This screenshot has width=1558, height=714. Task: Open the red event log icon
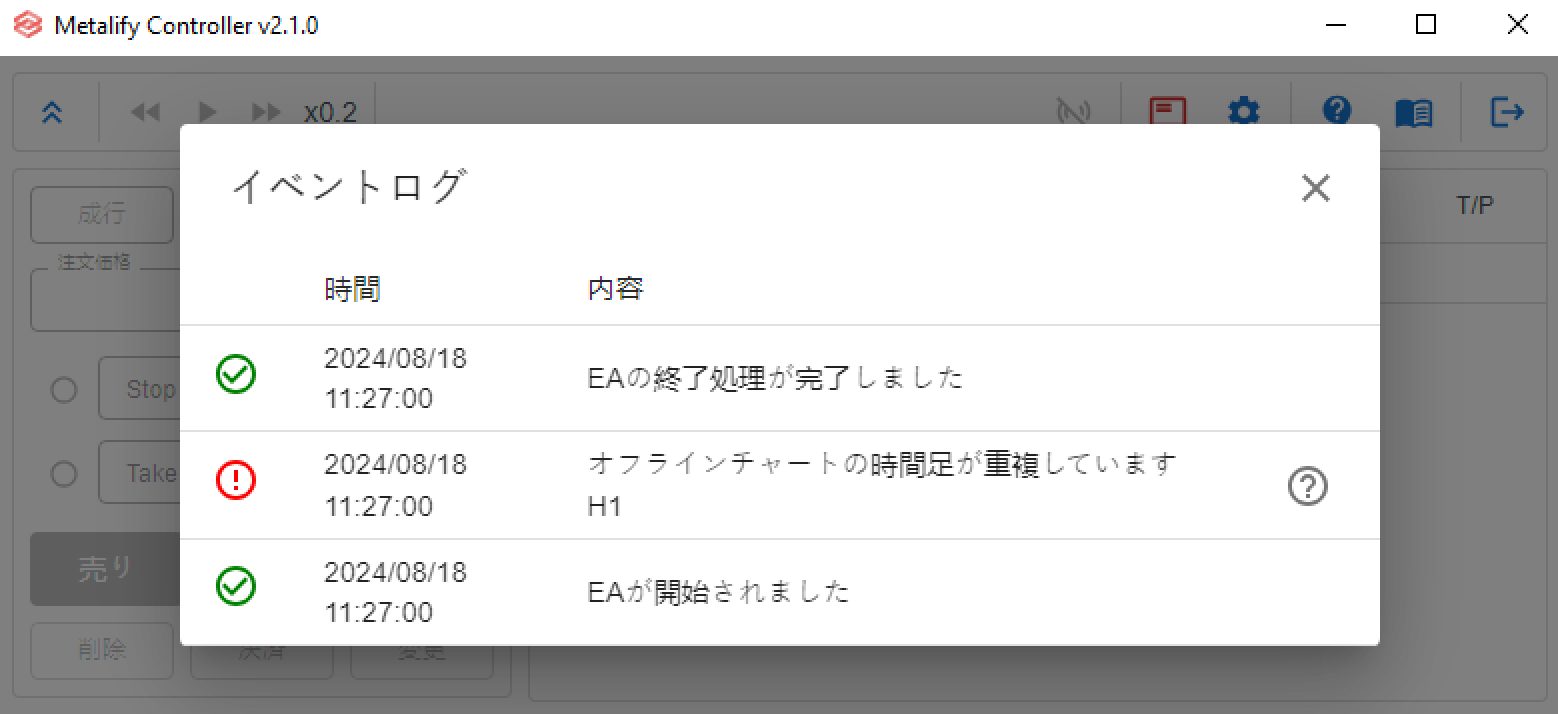(1167, 110)
